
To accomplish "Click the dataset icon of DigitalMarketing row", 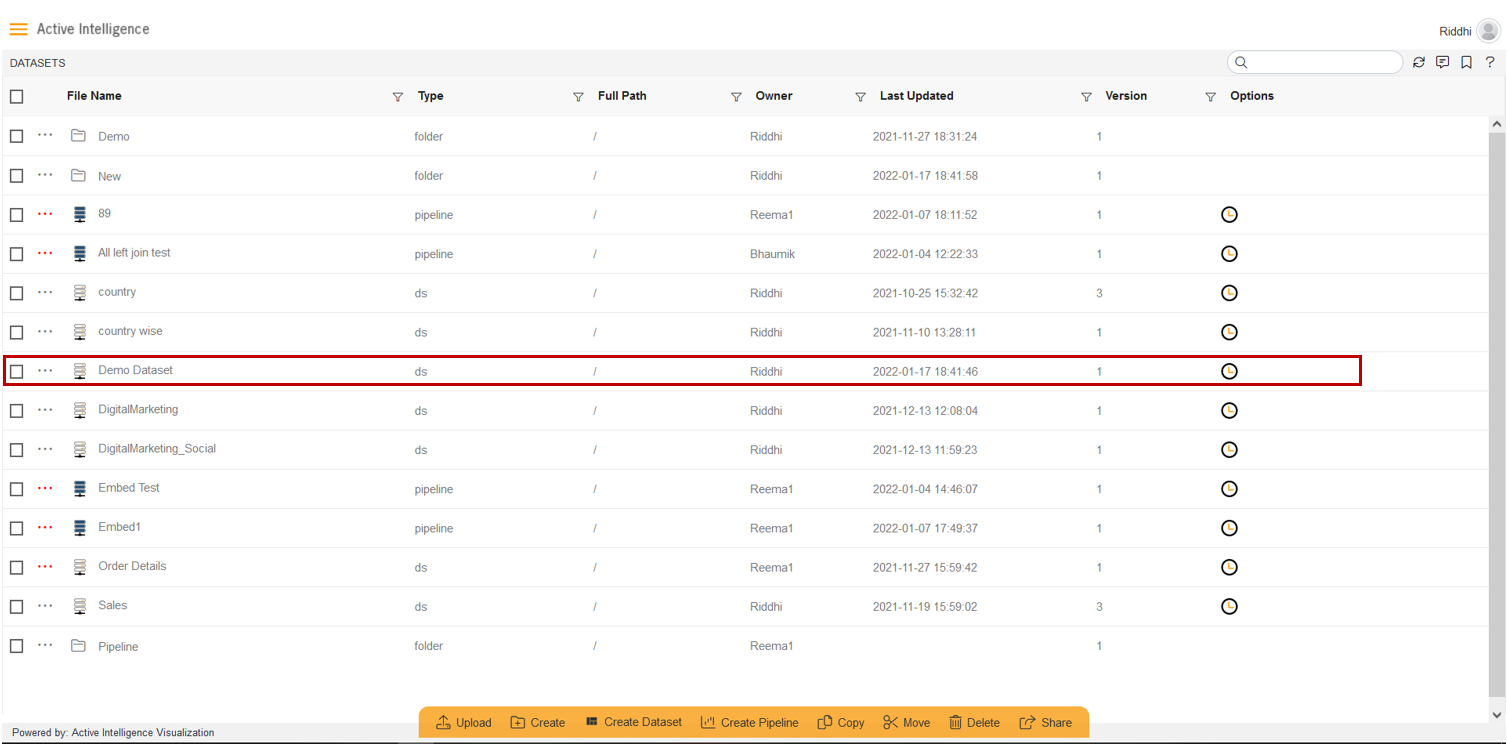I will (80, 410).
